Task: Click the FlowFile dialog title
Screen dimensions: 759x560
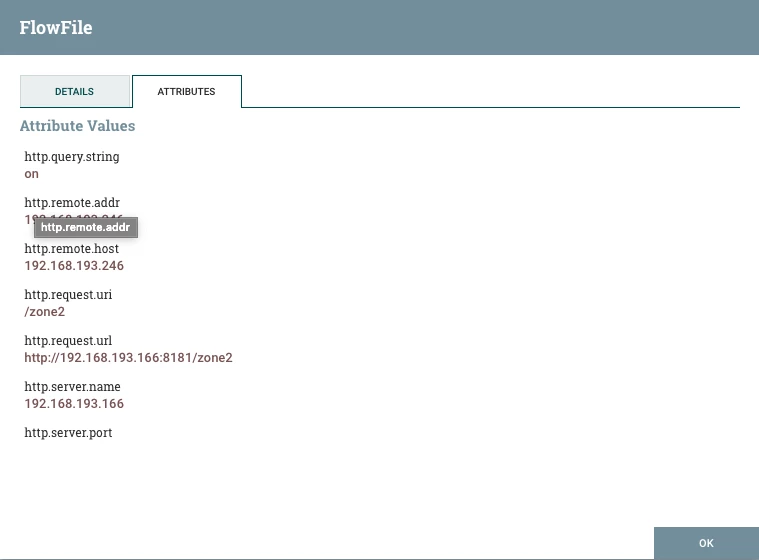Action: [56, 28]
